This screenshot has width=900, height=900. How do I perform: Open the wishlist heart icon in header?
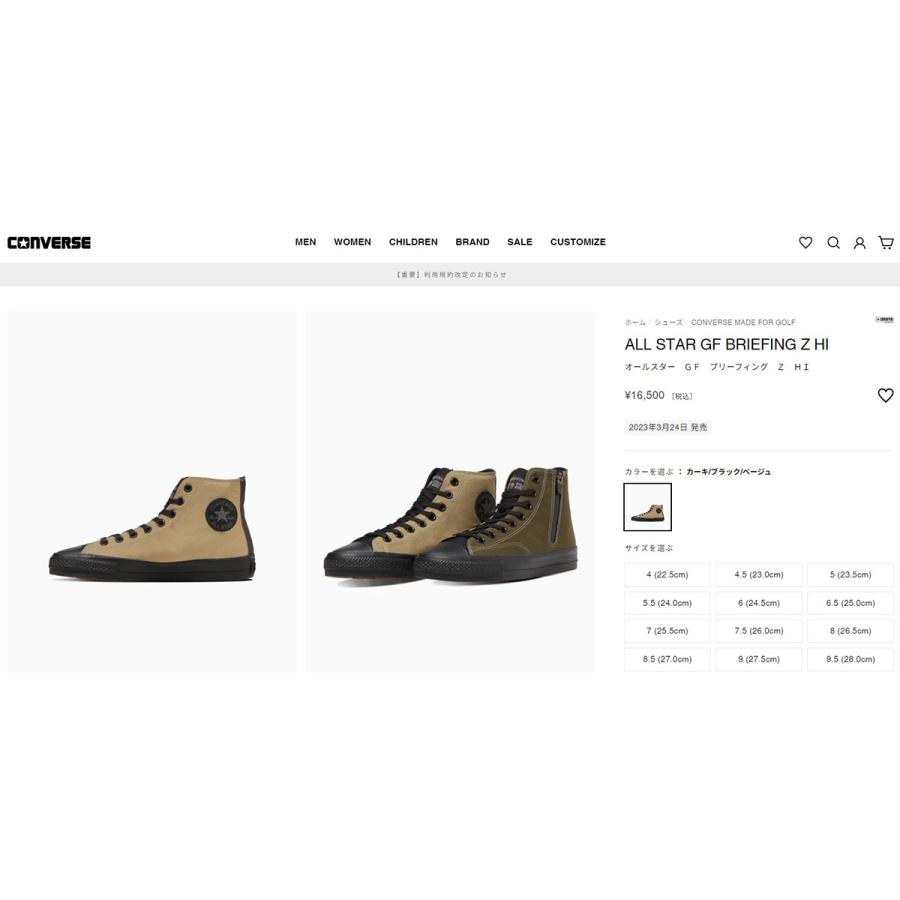(805, 243)
